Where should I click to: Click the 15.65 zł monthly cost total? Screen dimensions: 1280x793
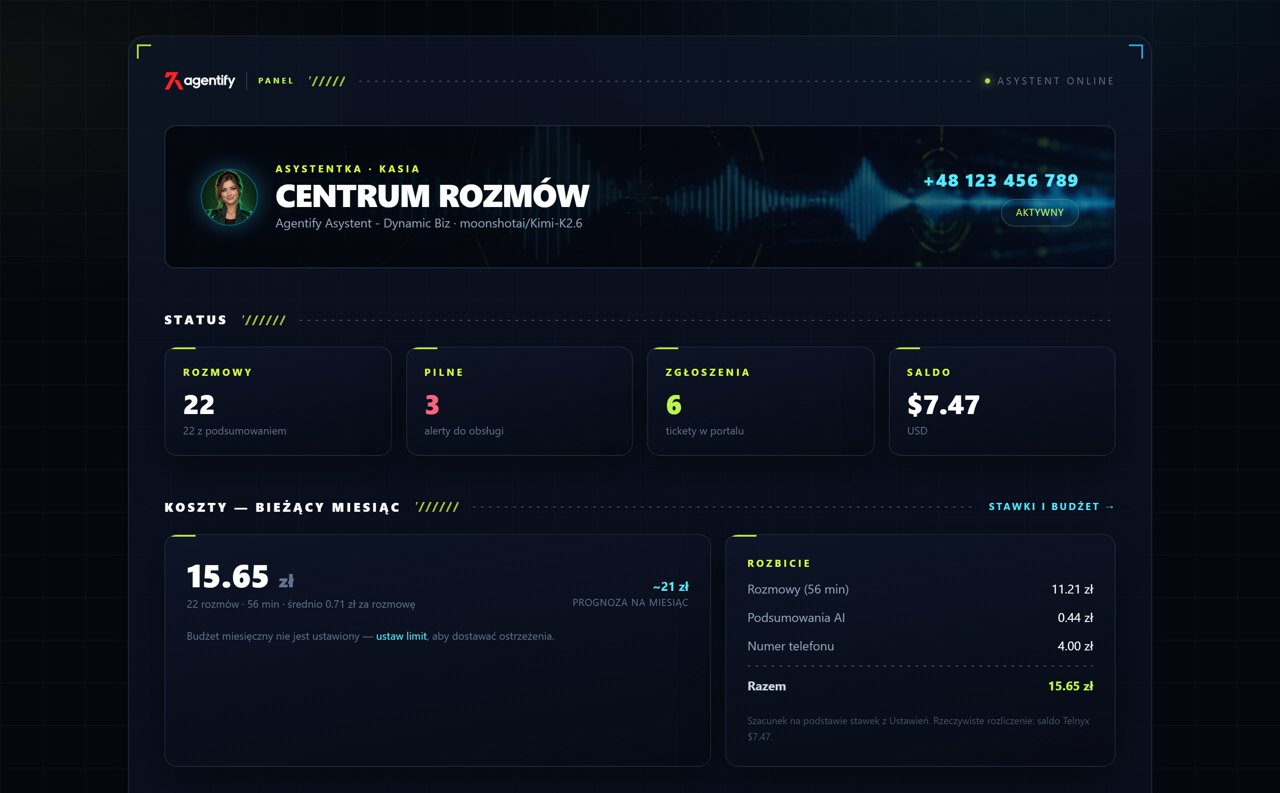pyautogui.click(x=240, y=577)
